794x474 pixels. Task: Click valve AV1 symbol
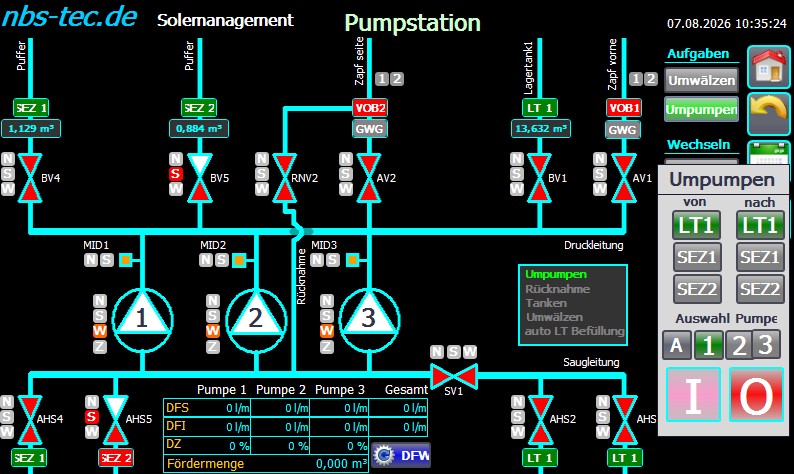click(624, 178)
